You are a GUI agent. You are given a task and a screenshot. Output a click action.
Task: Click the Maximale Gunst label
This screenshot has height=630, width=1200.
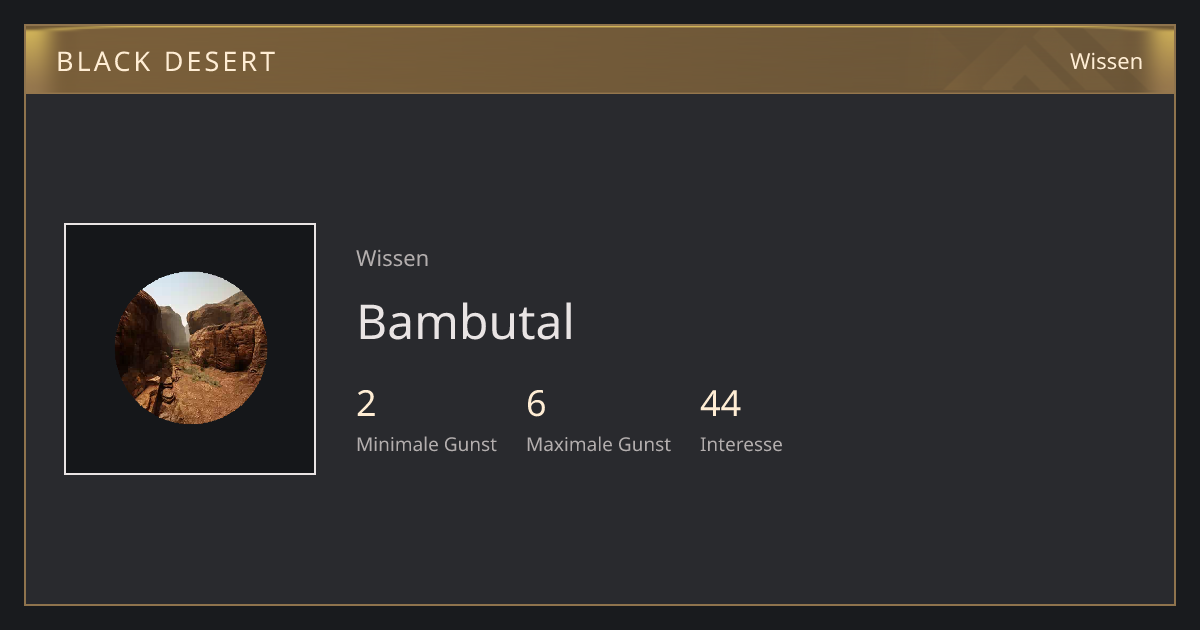click(598, 444)
